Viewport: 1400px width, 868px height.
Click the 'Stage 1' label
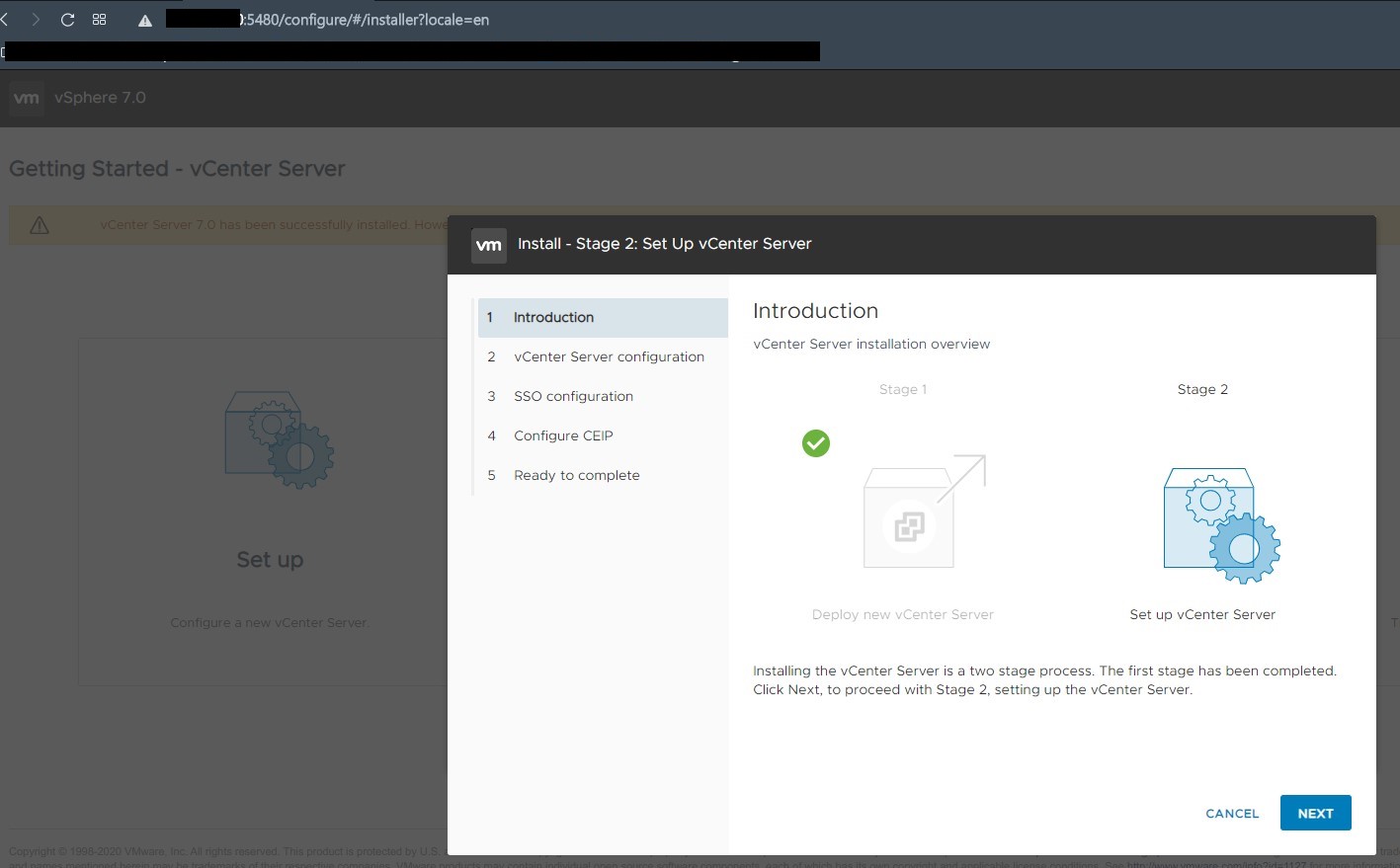[x=903, y=390]
